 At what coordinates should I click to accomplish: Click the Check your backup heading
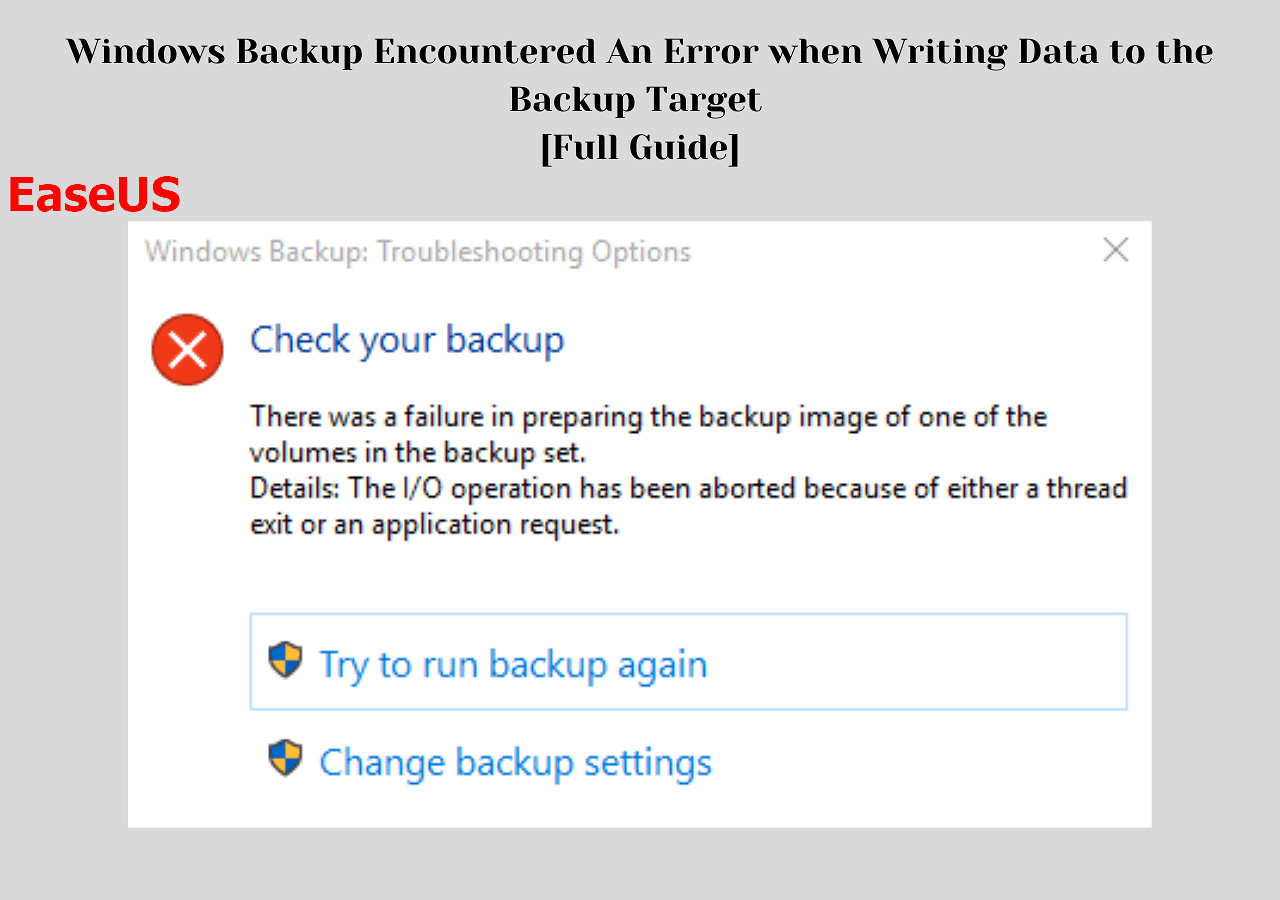tap(407, 340)
